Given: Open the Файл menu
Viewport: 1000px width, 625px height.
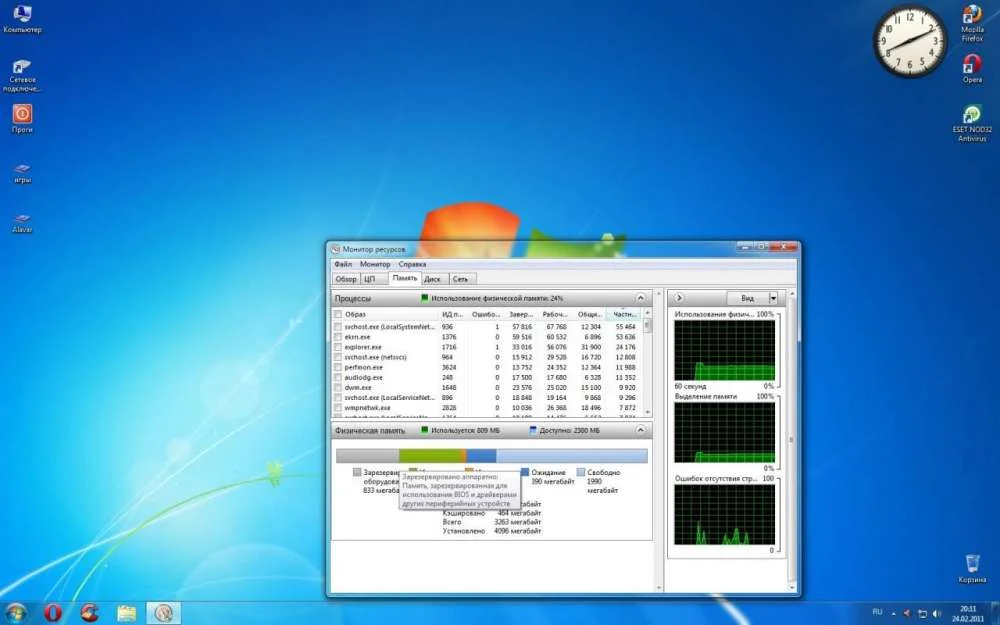Looking at the screenshot, I should (342, 264).
